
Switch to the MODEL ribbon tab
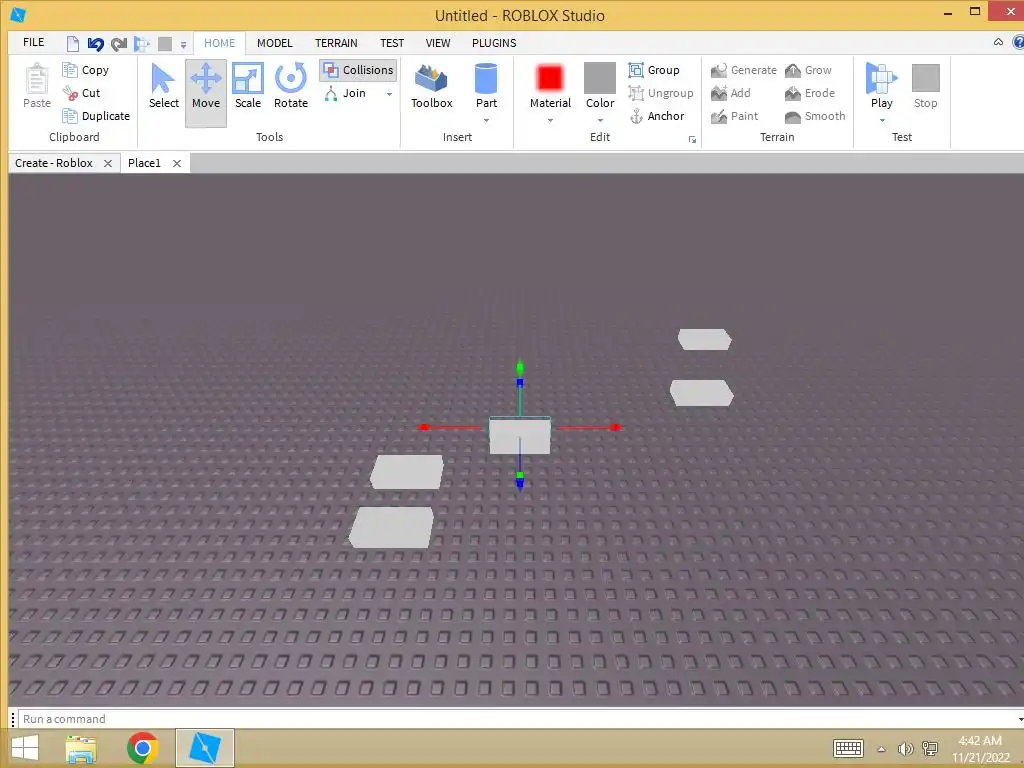[274, 43]
